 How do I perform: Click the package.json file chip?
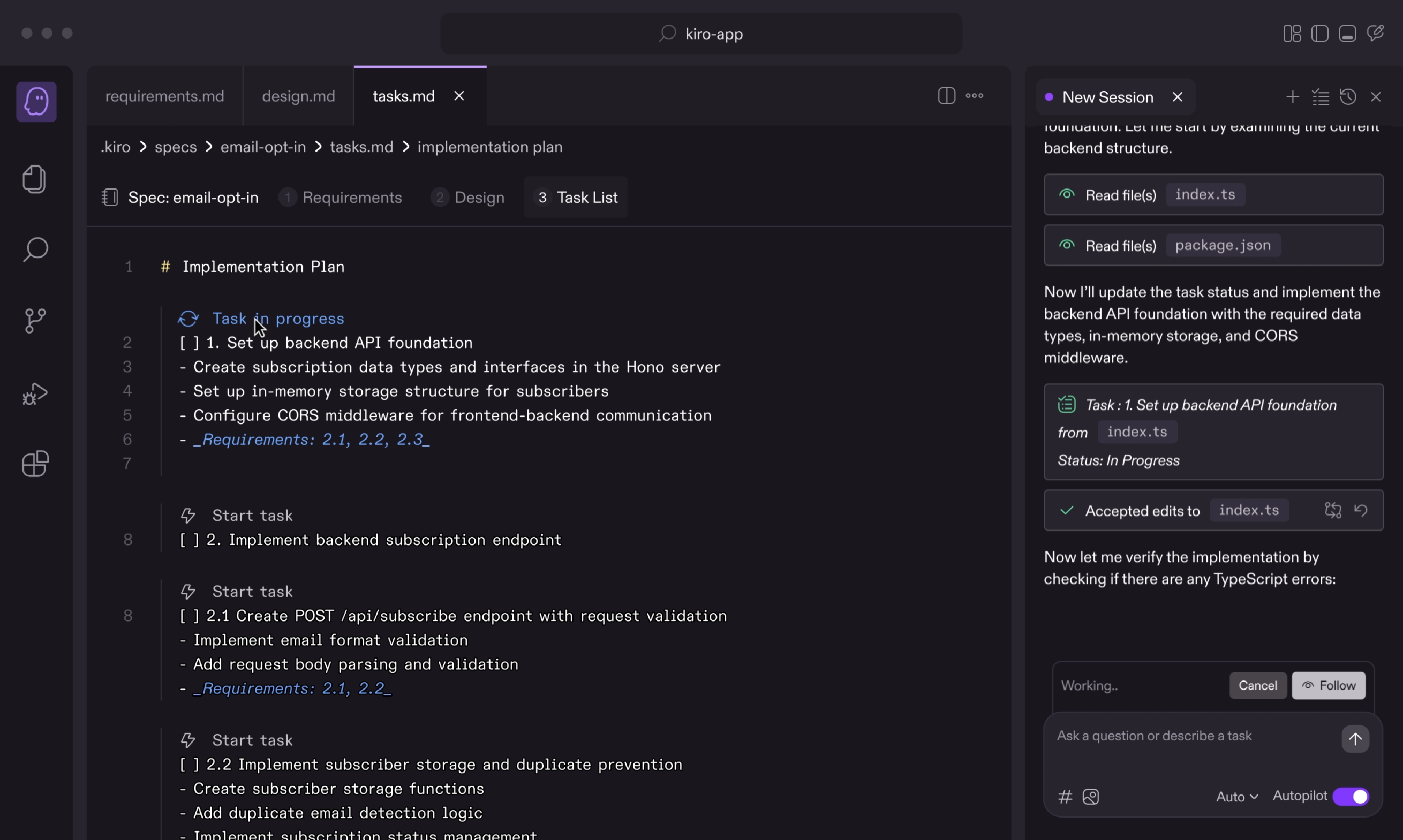(x=1223, y=246)
